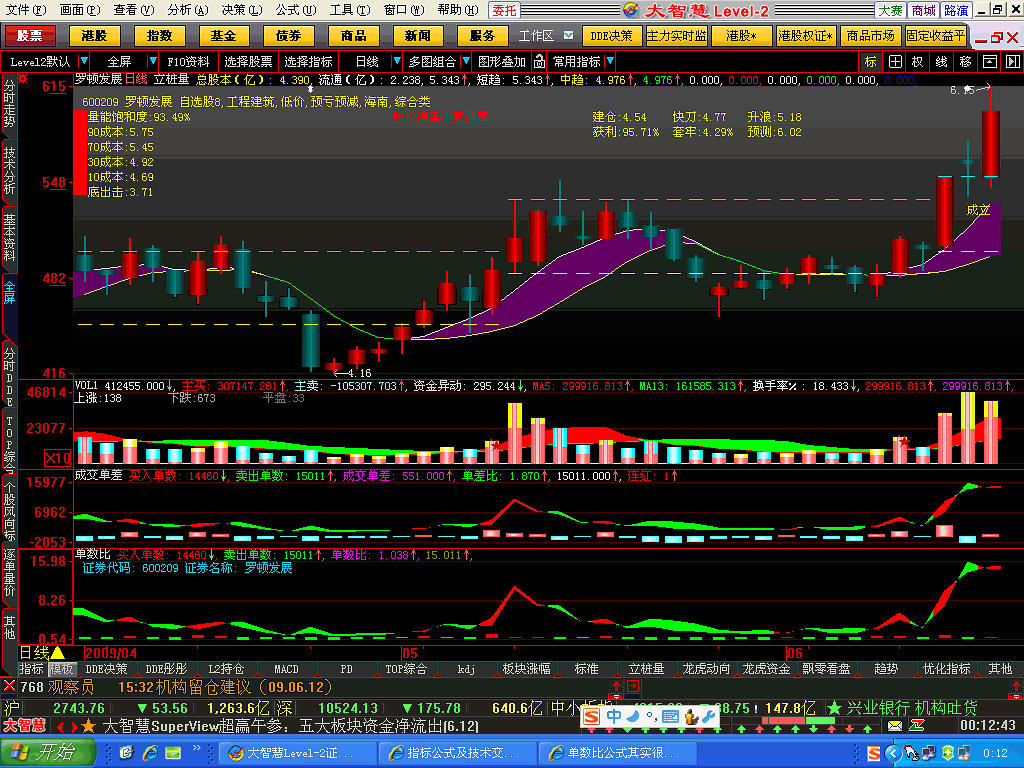Click the 2009/04 date marker on timeline
Viewport: 1024px width, 768px height.
111,653
